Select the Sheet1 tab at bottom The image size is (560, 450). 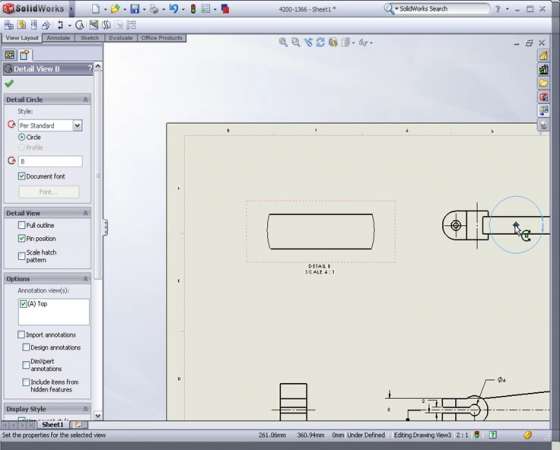point(52,424)
